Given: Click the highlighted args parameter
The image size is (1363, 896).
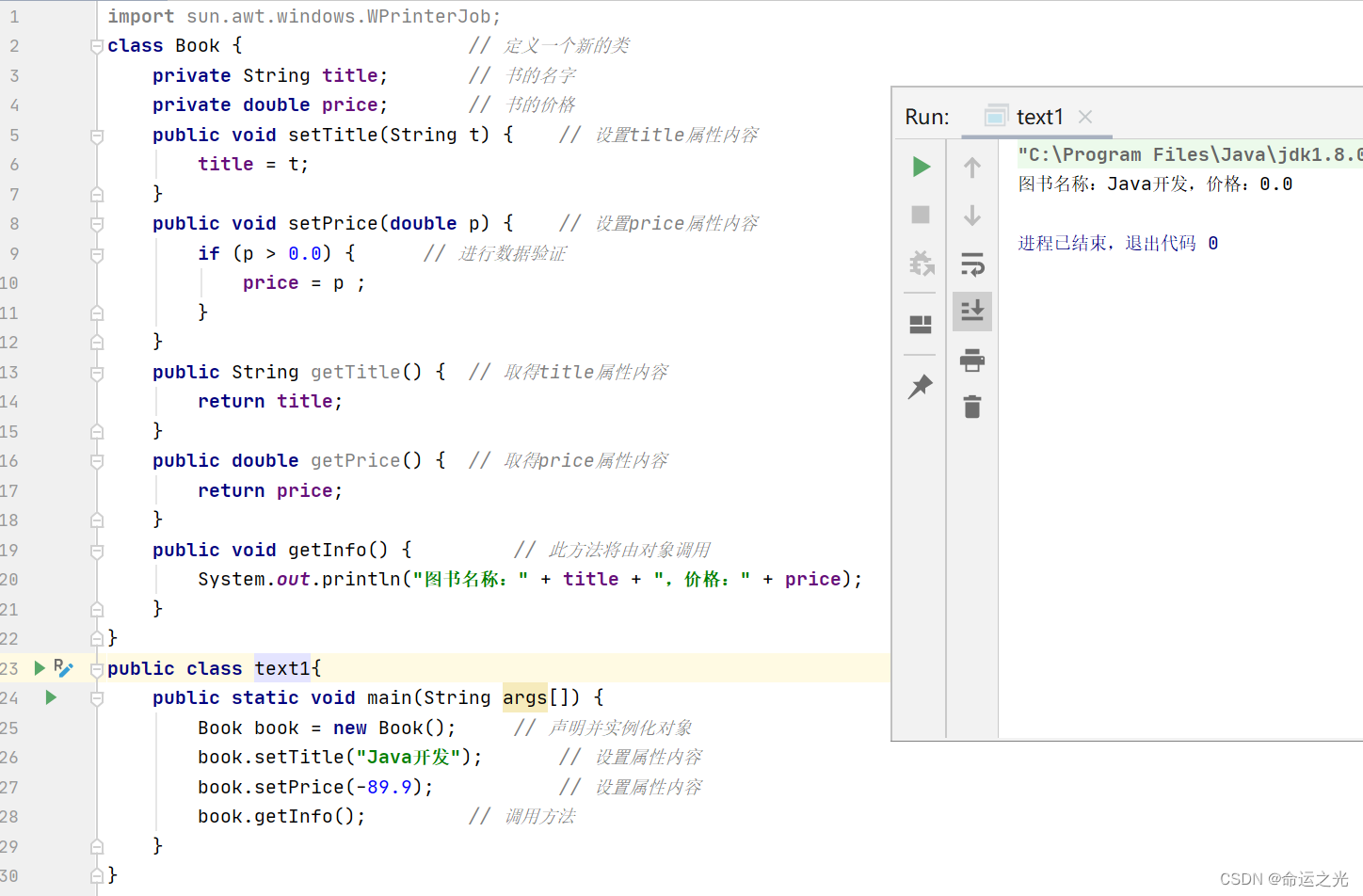Looking at the screenshot, I should coord(524,697).
